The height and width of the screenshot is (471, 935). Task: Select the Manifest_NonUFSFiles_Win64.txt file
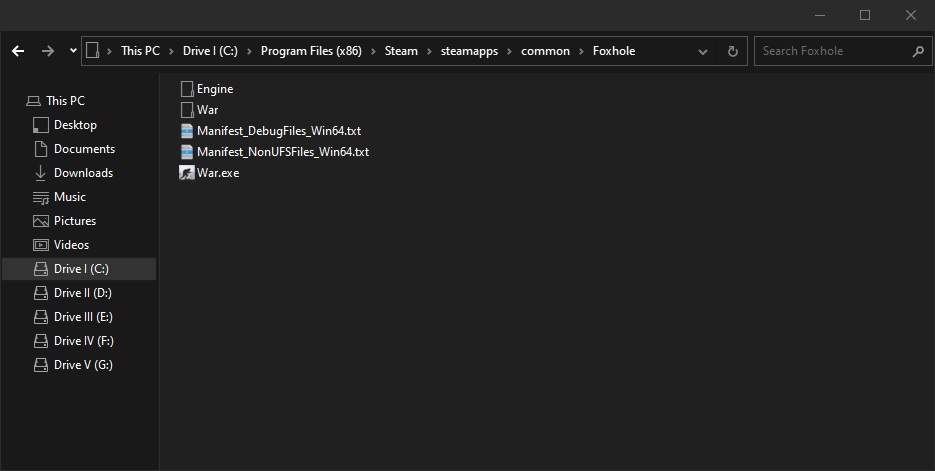click(274, 151)
